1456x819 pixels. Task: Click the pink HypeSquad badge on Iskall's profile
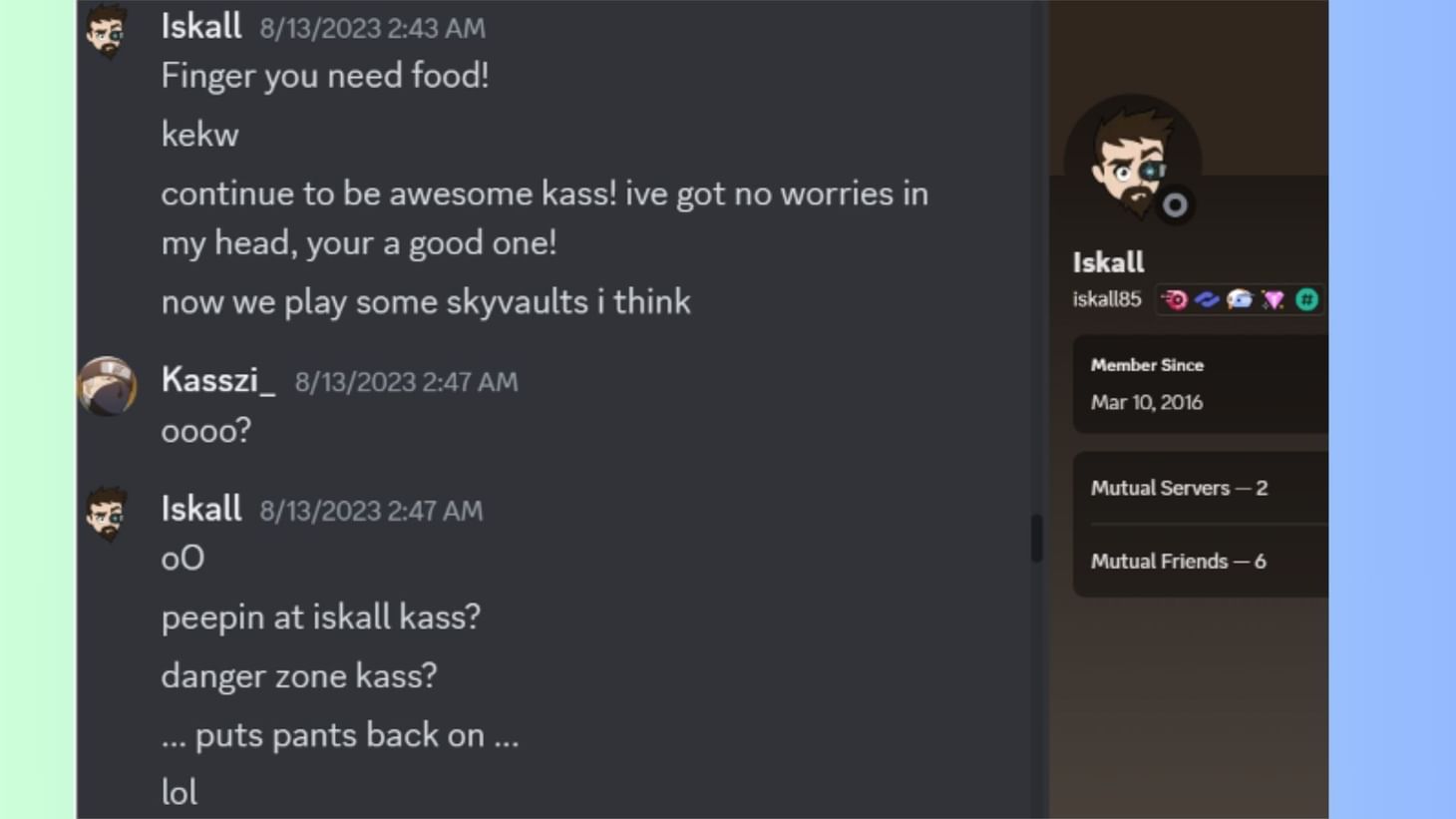tap(1175, 299)
